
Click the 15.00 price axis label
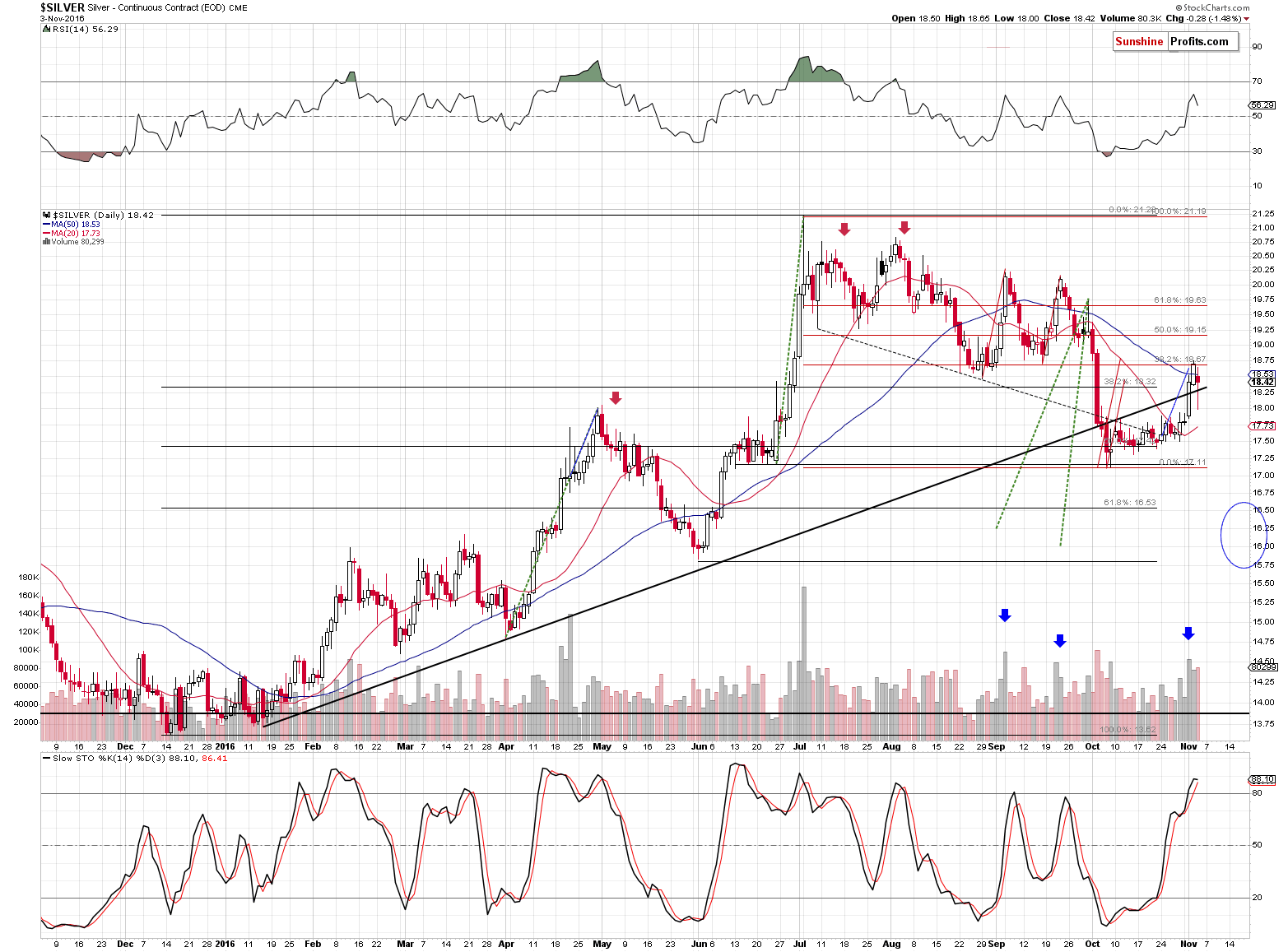[1263, 621]
